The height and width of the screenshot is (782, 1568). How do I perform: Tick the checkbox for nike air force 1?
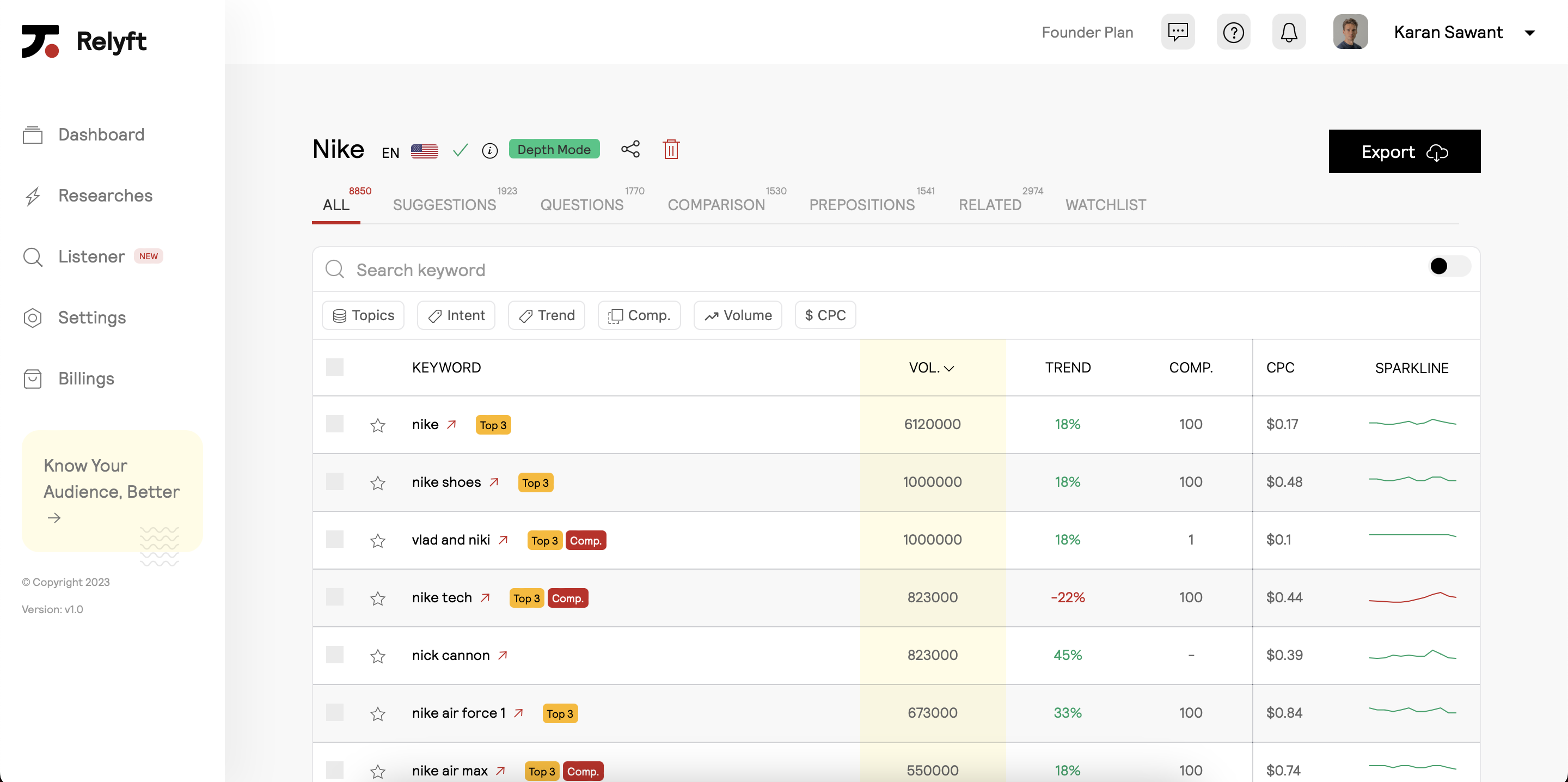click(x=334, y=713)
